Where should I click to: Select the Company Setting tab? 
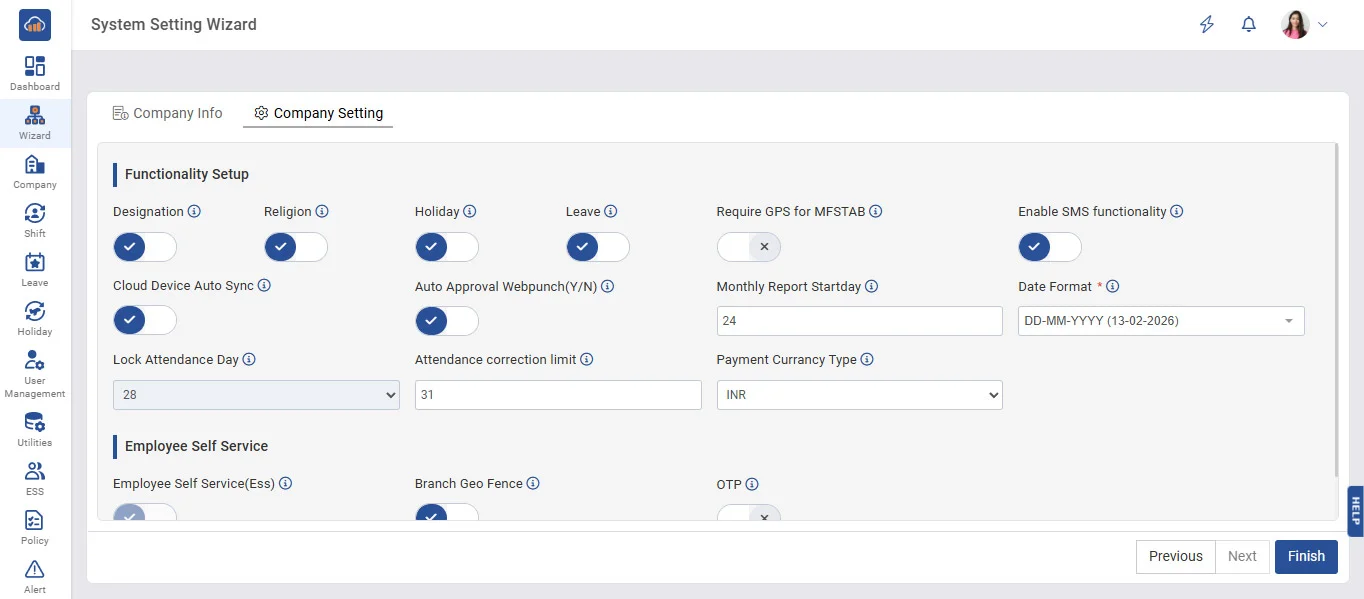(x=318, y=113)
